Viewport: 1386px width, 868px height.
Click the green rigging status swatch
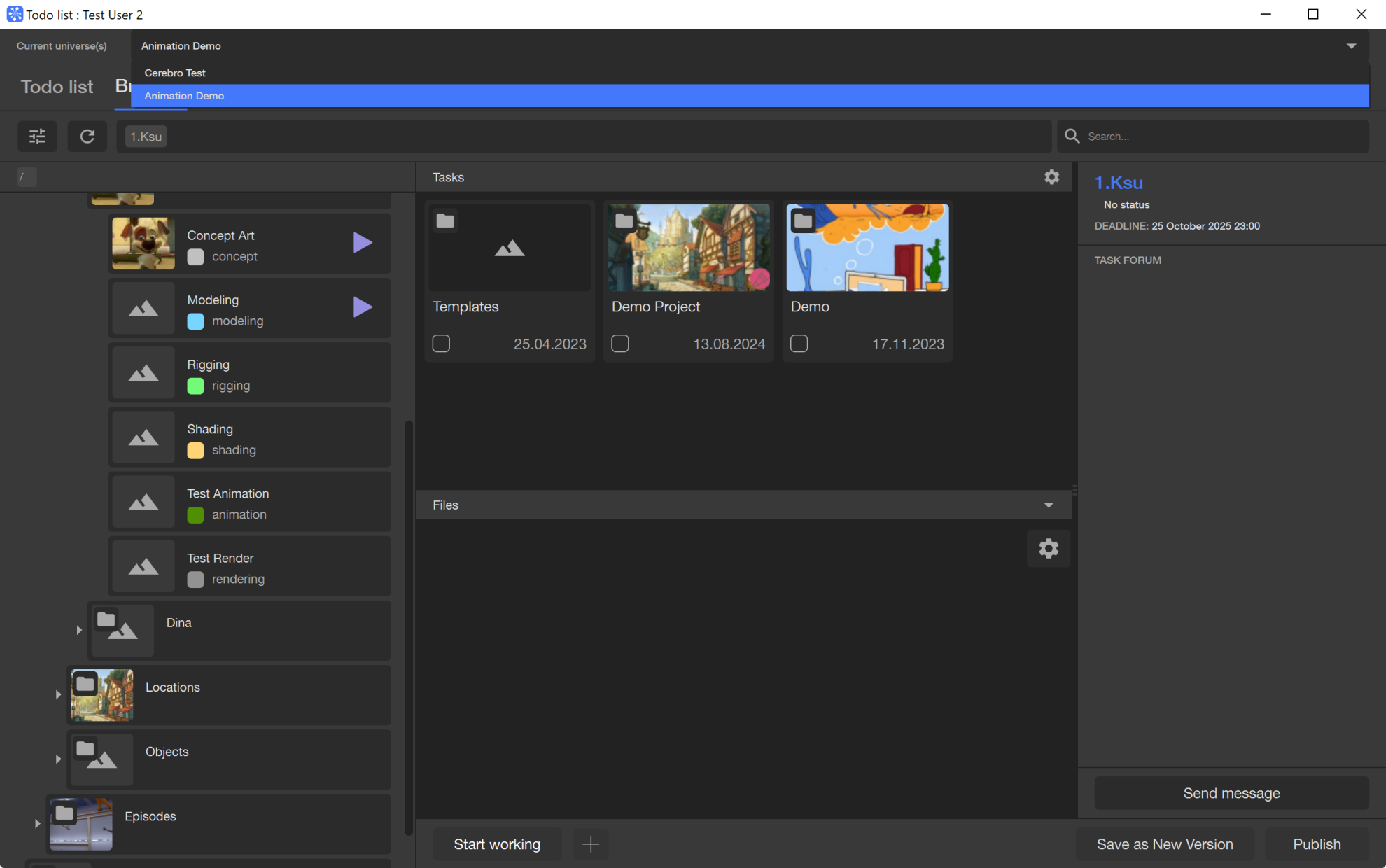click(195, 386)
